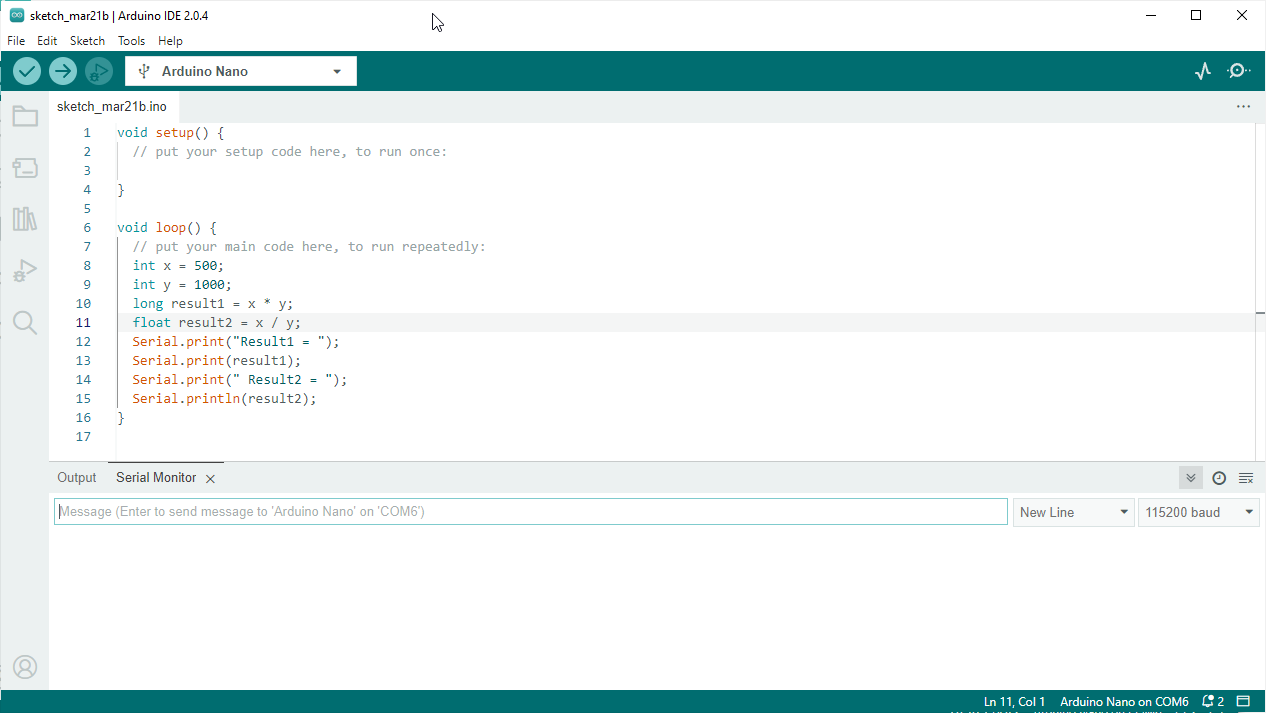Click the Verify sketch checkmark button
Screen dimensions: 1266x713
pyautogui.click(x=27, y=71)
